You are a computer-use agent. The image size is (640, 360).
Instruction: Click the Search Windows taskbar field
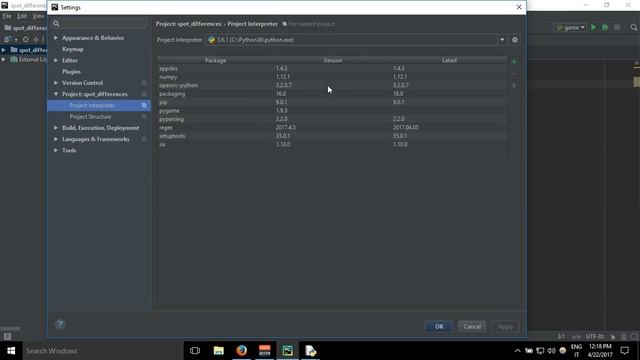(x=102, y=351)
